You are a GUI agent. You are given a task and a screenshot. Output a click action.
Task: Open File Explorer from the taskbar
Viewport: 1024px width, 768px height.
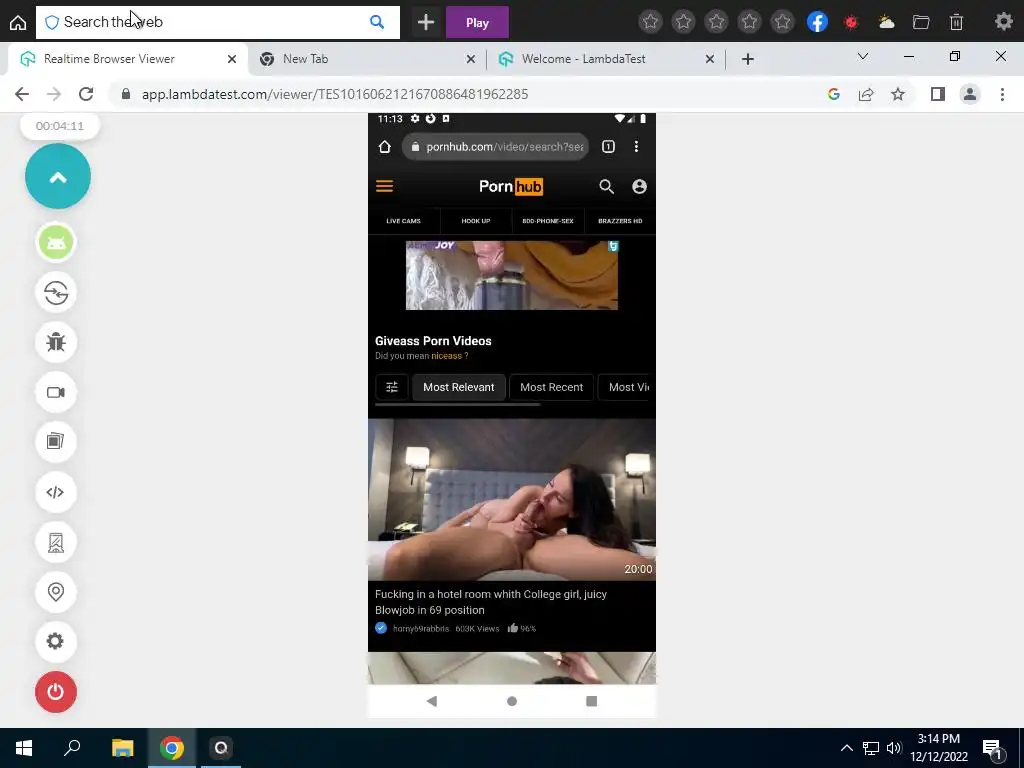click(122, 748)
